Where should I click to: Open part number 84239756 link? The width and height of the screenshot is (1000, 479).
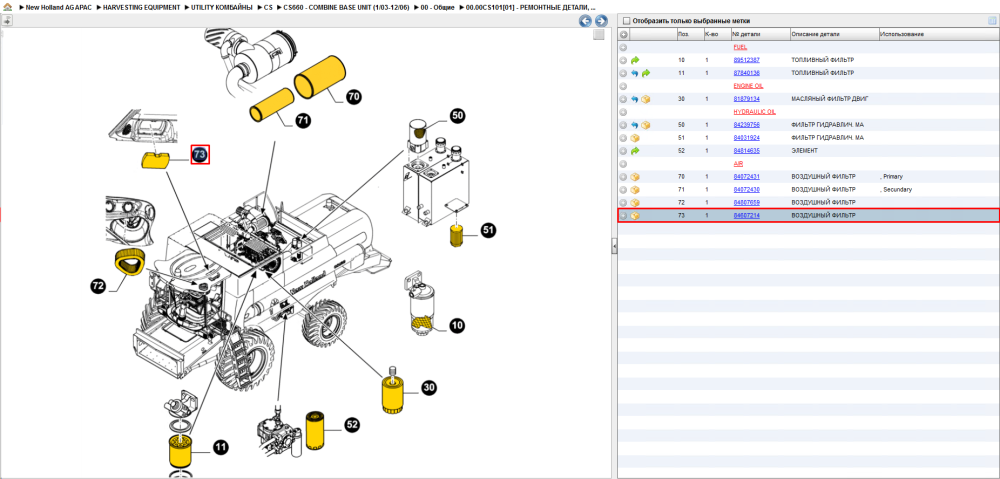[x=746, y=125]
